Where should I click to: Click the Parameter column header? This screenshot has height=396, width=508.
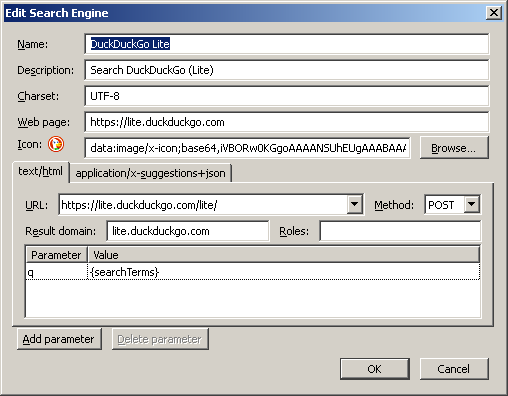(x=56, y=255)
